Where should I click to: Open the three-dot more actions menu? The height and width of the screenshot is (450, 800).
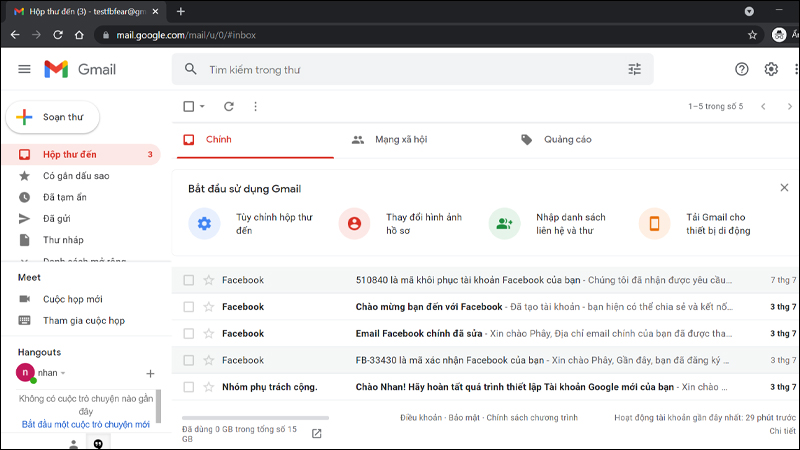(x=255, y=106)
